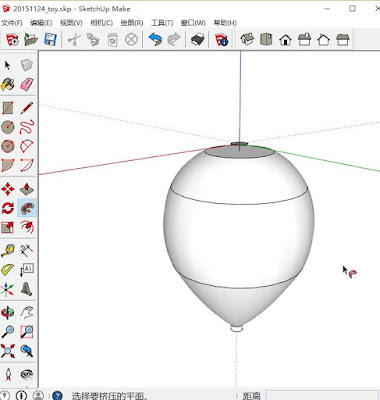The image size is (380, 400).
Task: Select the arrow Select tool
Action: click(x=8, y=65)
